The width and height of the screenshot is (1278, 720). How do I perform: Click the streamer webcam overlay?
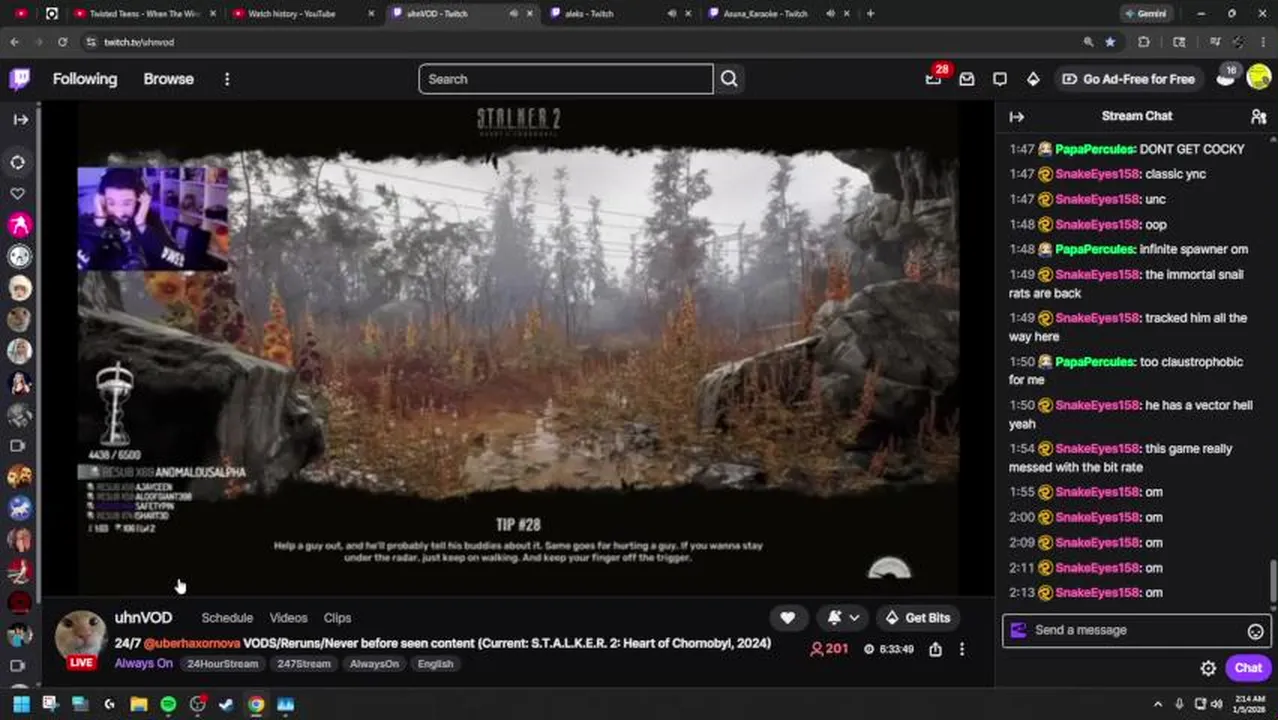153,218
